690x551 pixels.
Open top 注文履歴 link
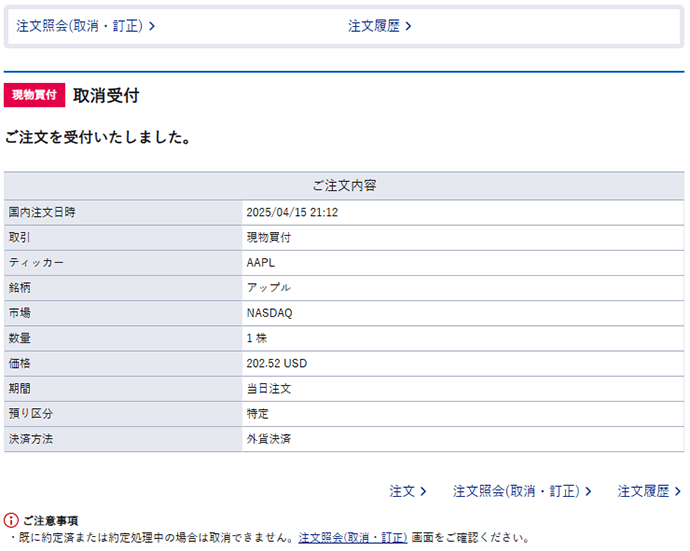tap(379, 26)
